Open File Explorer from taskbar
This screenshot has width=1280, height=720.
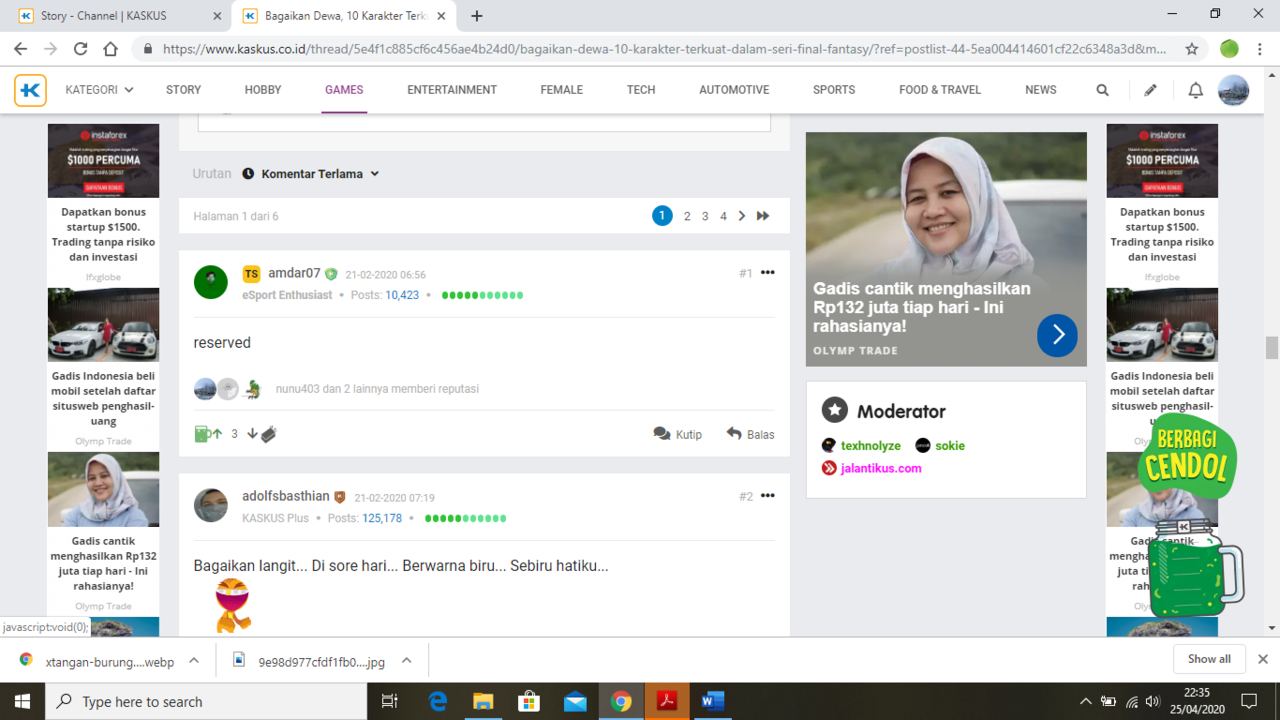[x=483, y=701]
